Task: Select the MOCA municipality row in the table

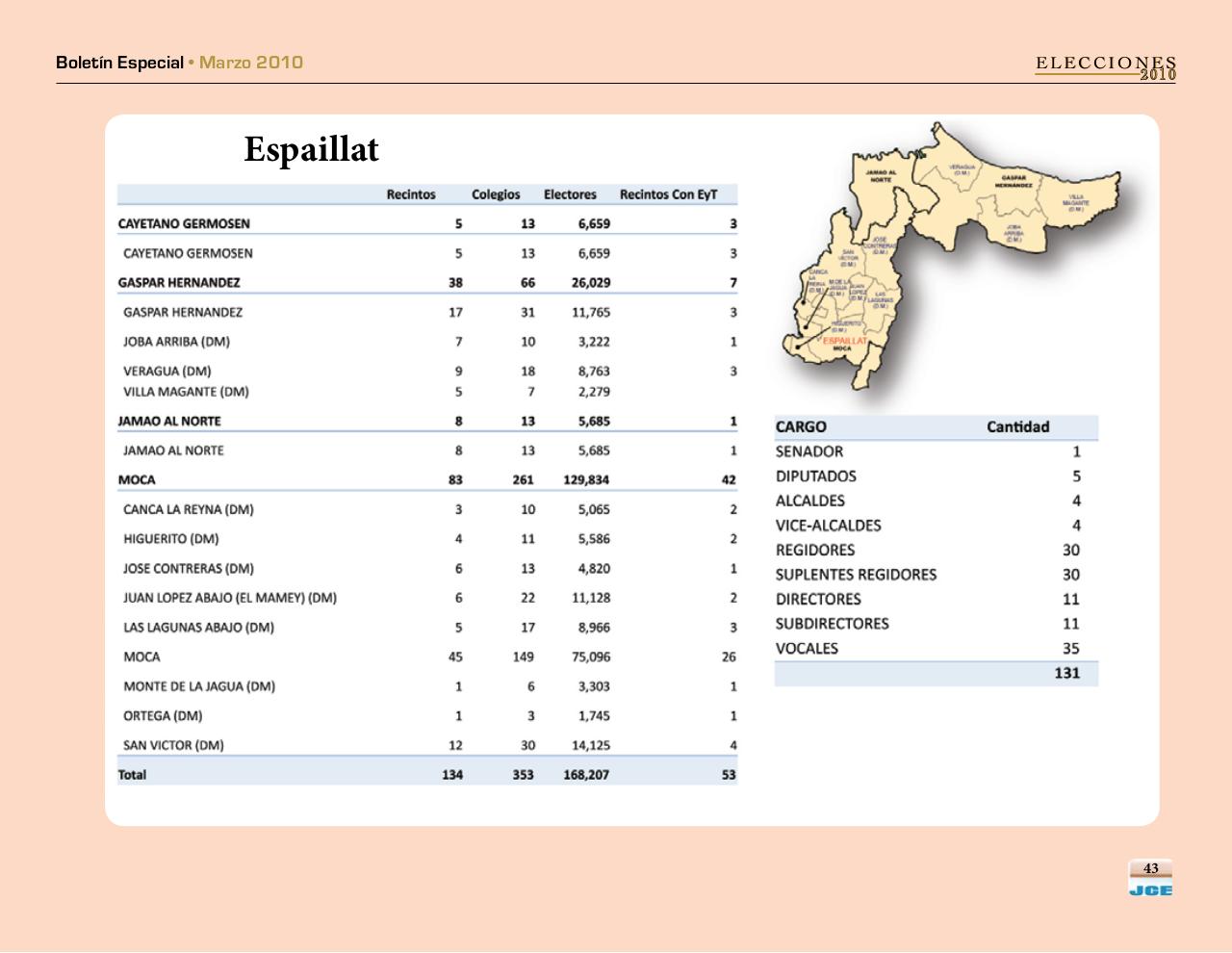Action: 136,479
